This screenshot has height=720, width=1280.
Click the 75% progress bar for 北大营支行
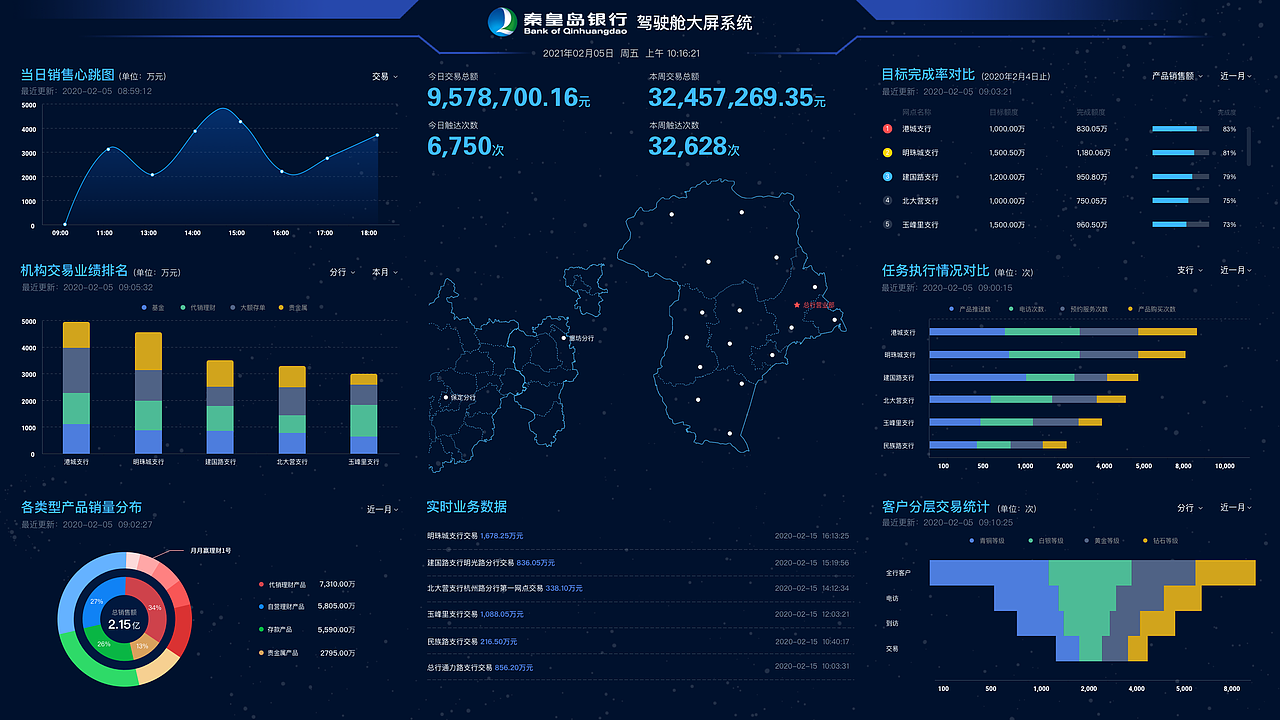1180,200
